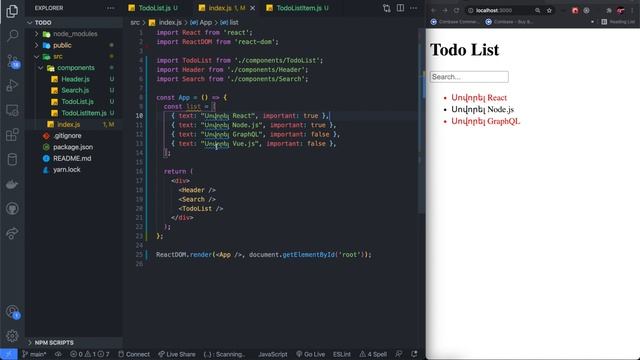Open problems panel from errors and warnings count
Image resolution: width=640 pixels, height=360 pixels.
click(89, 354)
